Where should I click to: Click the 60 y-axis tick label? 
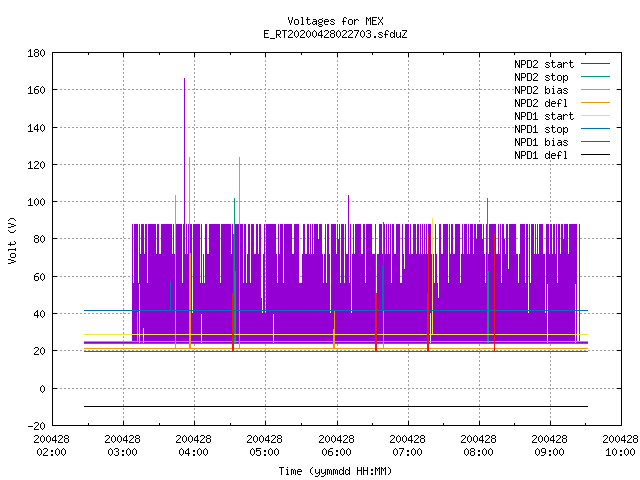39,277
